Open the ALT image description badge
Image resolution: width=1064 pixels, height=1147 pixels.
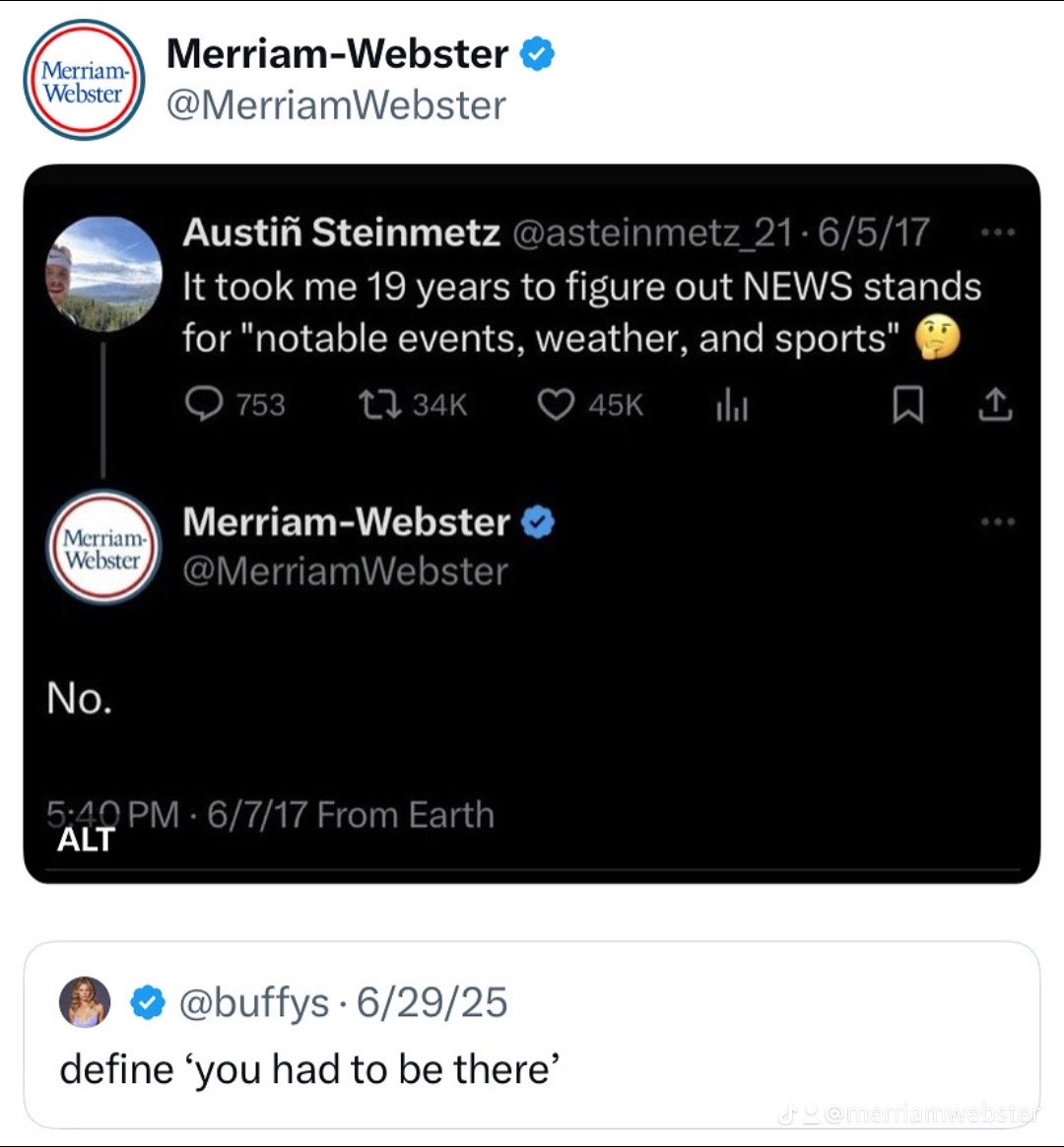coord(86,840)
